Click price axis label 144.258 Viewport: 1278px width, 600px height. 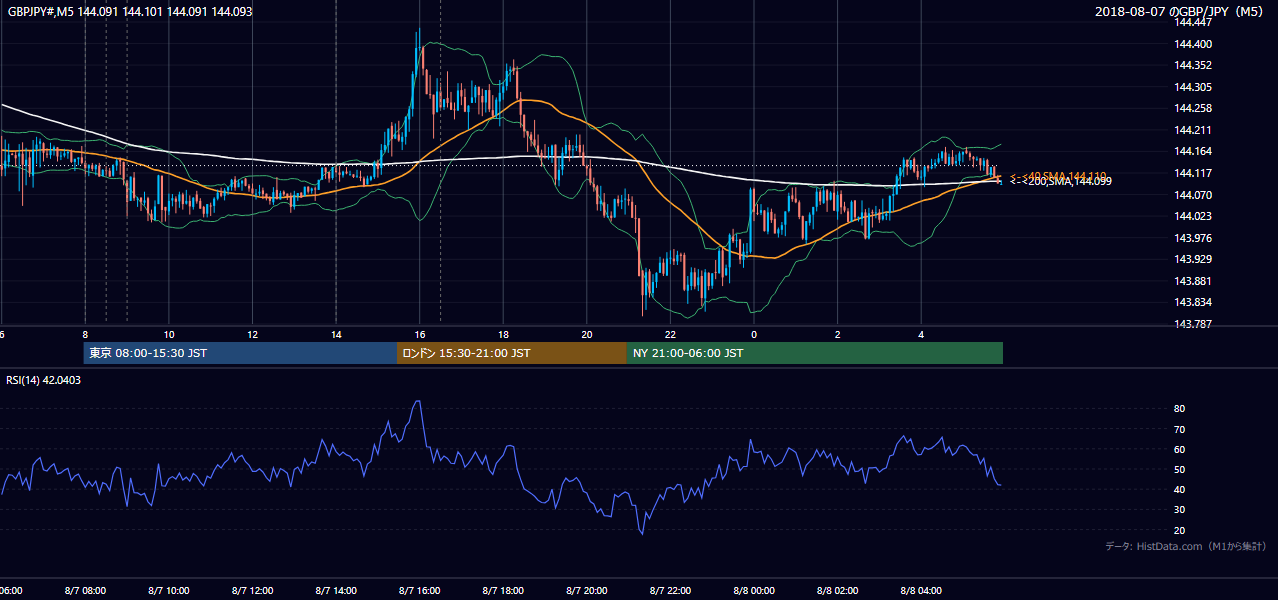pyautogui.click(x=1194, y=108)
